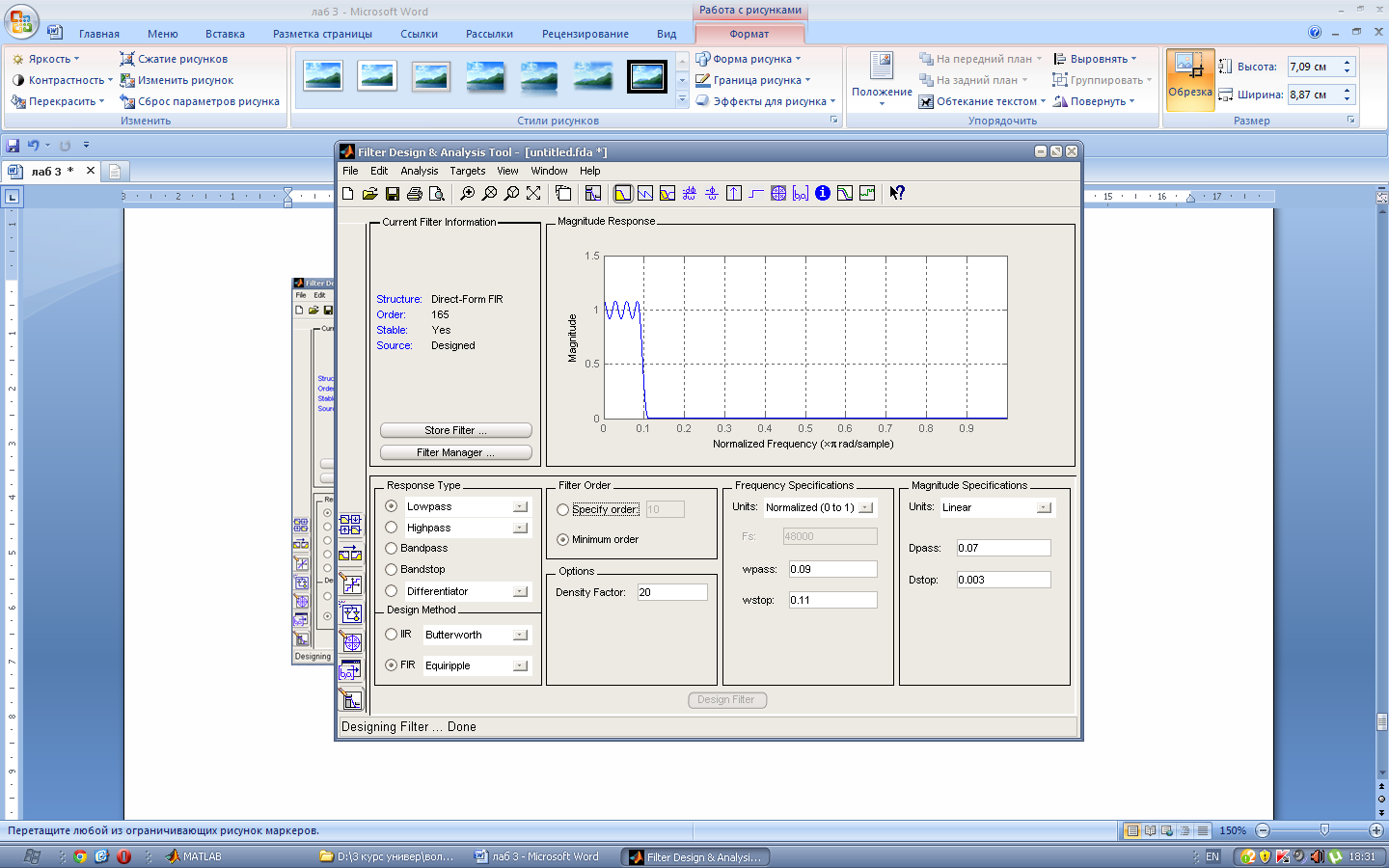The height and width of the screenshot is (868, 1389).
Task: Display Group Delay response
Action: point(690,194)
